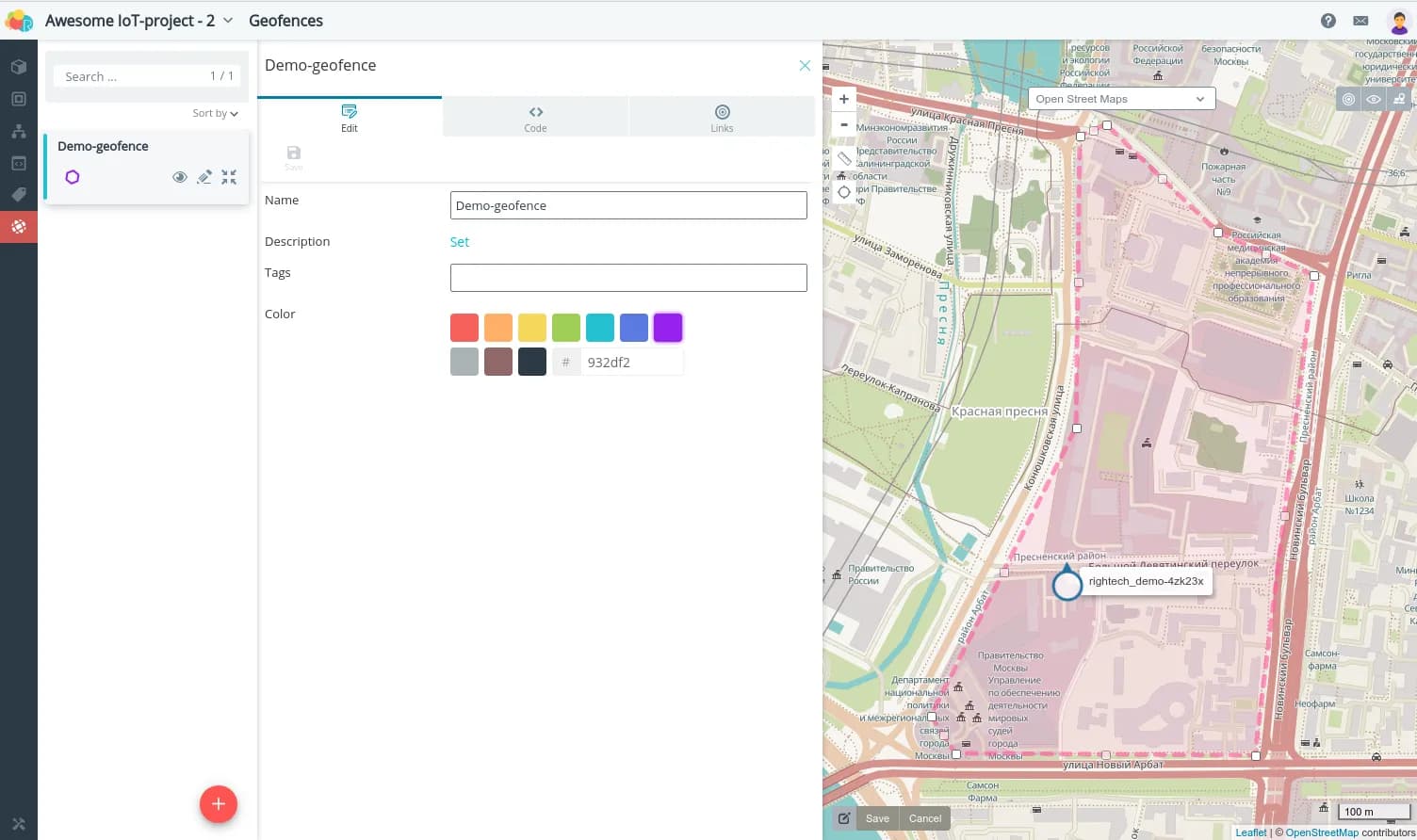Toggle Demo-geofence visibility eye icon
Screen dimensions: 1417x840
[x=180, y=177]
